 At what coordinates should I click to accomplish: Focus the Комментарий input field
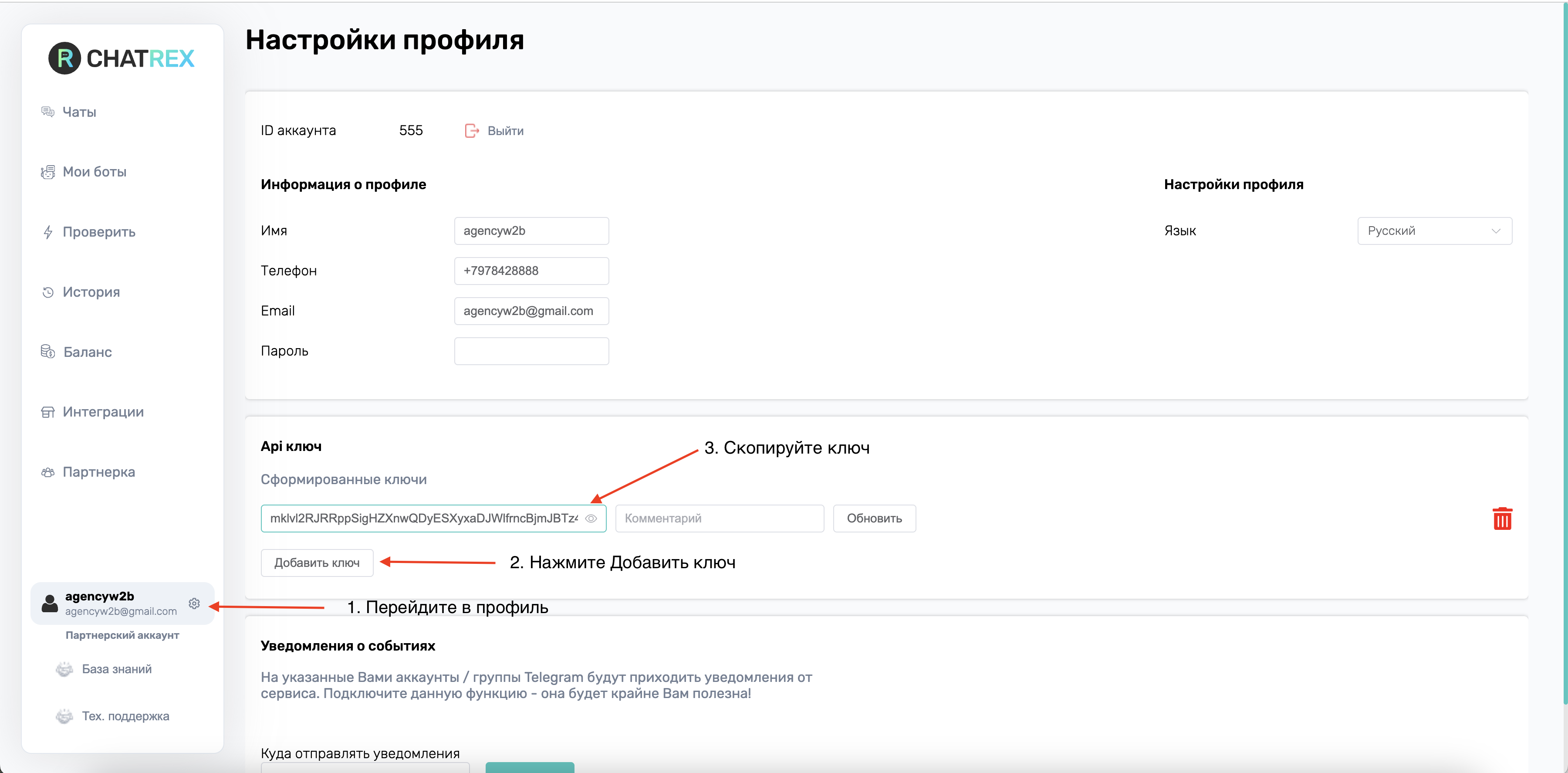click(x=719, y=519)
